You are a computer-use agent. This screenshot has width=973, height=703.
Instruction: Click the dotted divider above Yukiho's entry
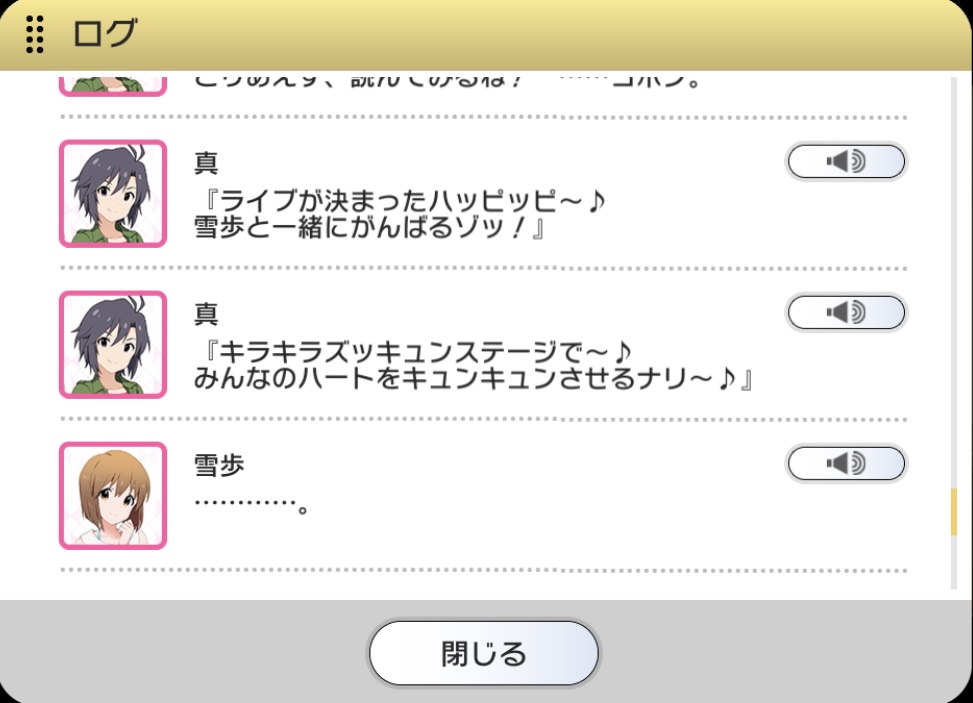(x=483, y=419)
